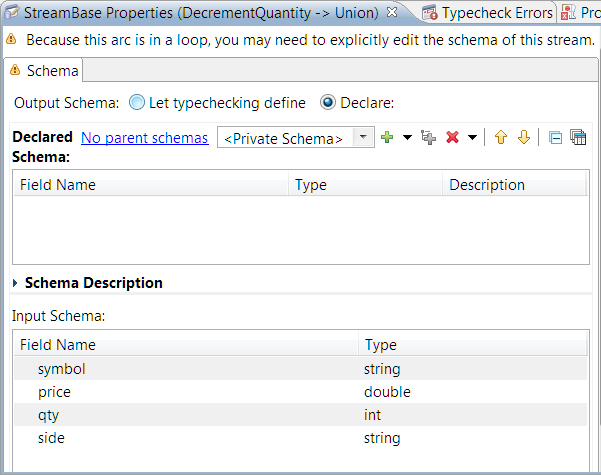Select the symbol row in Input Schema

click(x=62, y=369)
